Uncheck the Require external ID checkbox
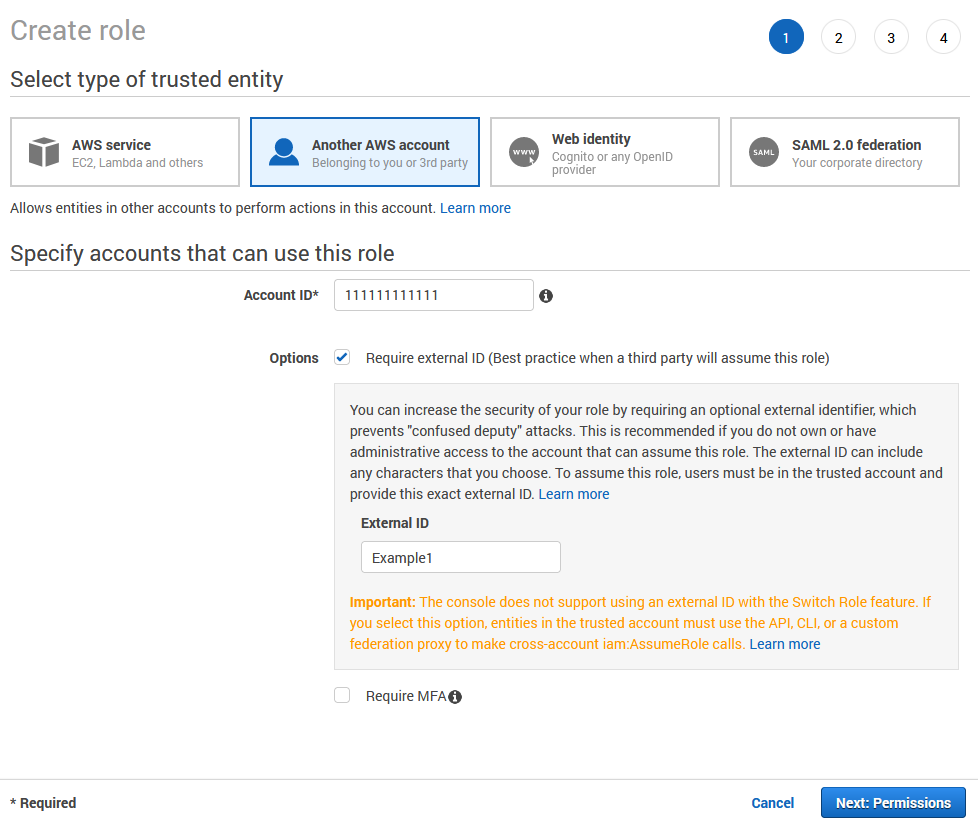Viewport: 978px width, 818px height. point(342,357)
